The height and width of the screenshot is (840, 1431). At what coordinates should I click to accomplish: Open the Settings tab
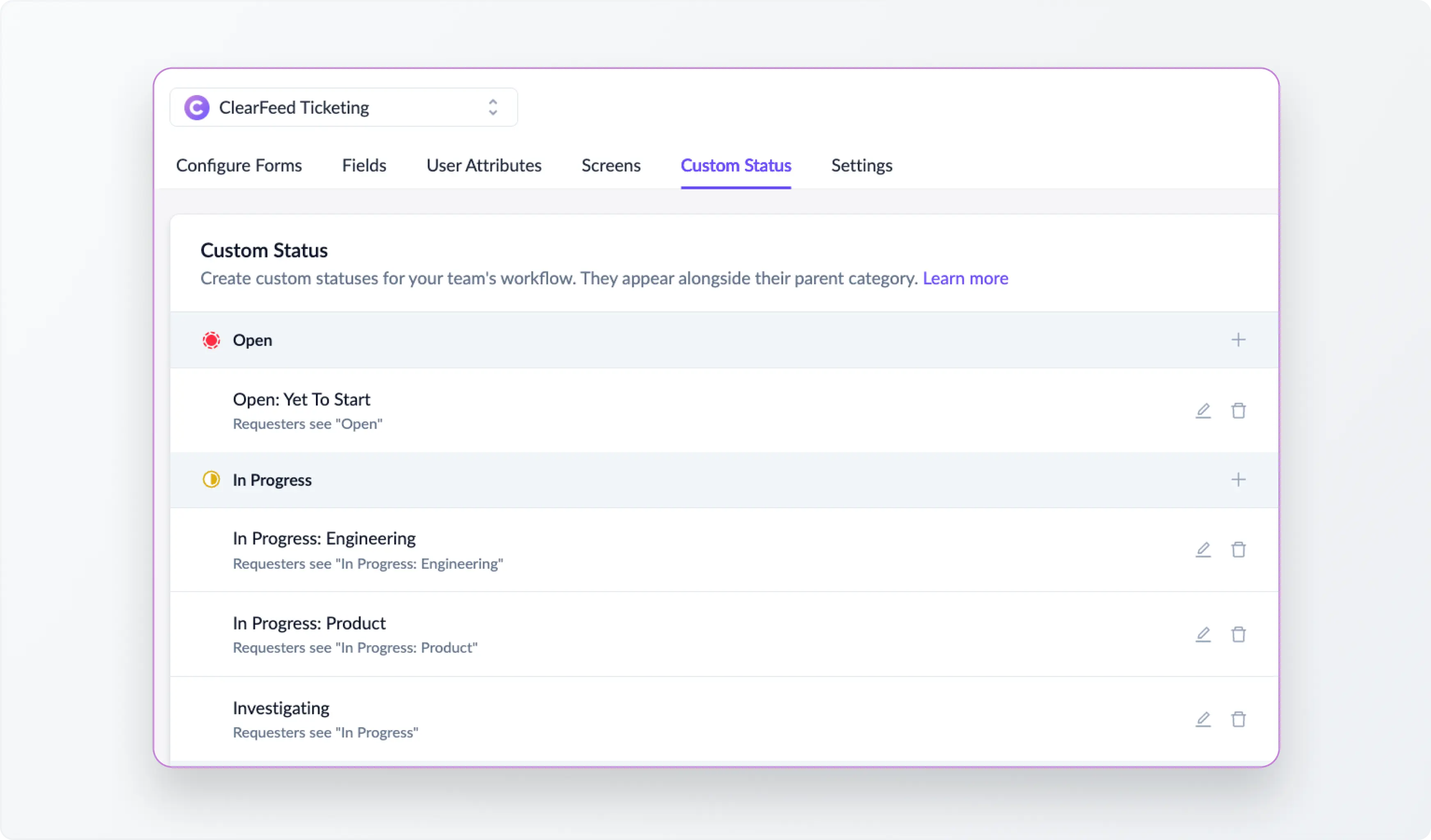[862, 165]
